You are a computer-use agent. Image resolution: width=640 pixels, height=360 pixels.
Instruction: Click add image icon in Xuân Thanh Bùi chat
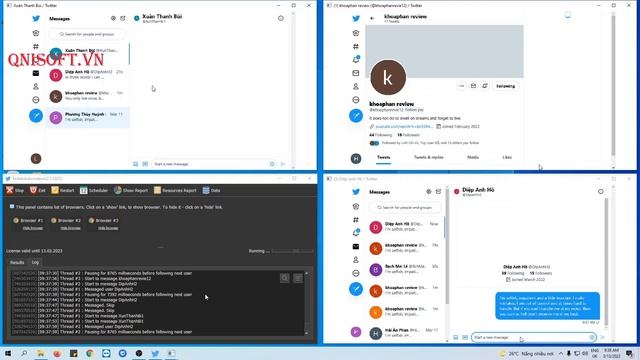(x=136, y=164)
